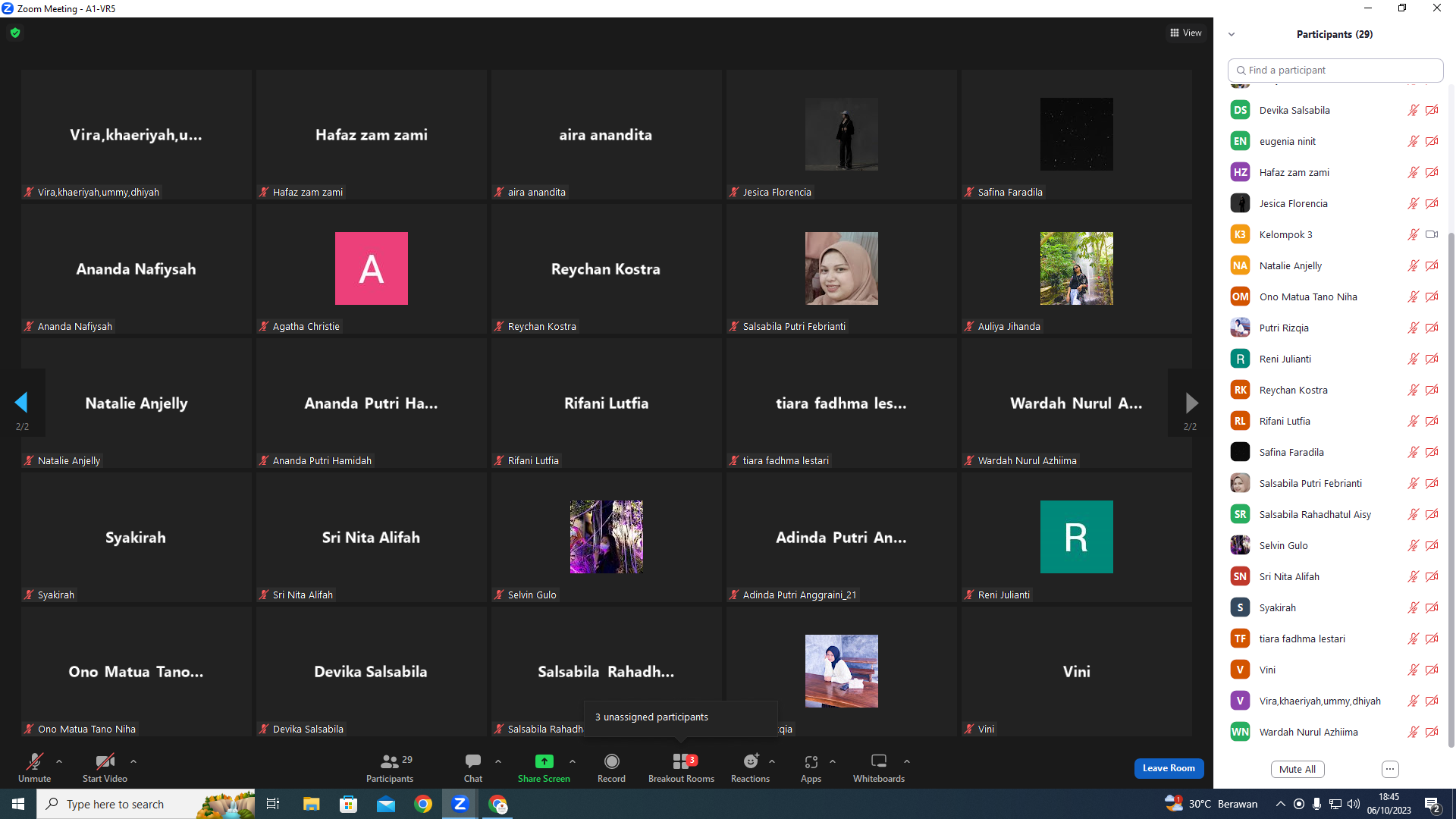Open Google Chrome in the taskbar
Screen dimensions: 1456x819
(x=423, y=804)
